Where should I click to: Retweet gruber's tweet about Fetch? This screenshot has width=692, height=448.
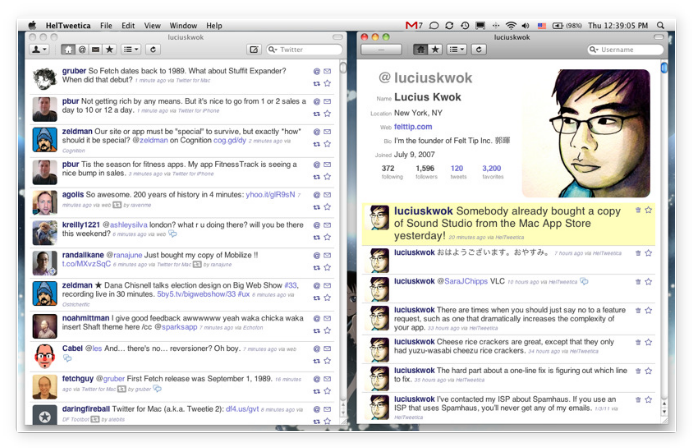316,83
